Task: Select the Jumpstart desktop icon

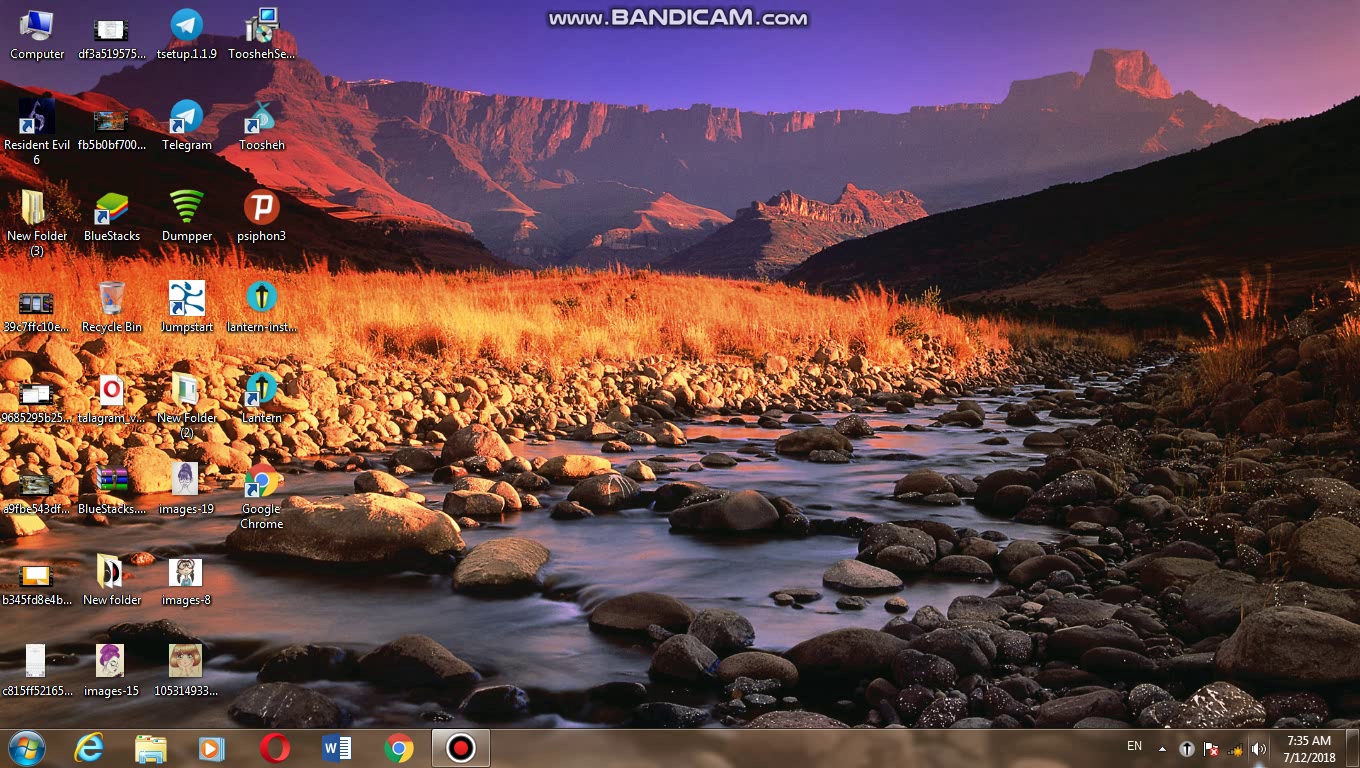Action: (x=186, y=301)
